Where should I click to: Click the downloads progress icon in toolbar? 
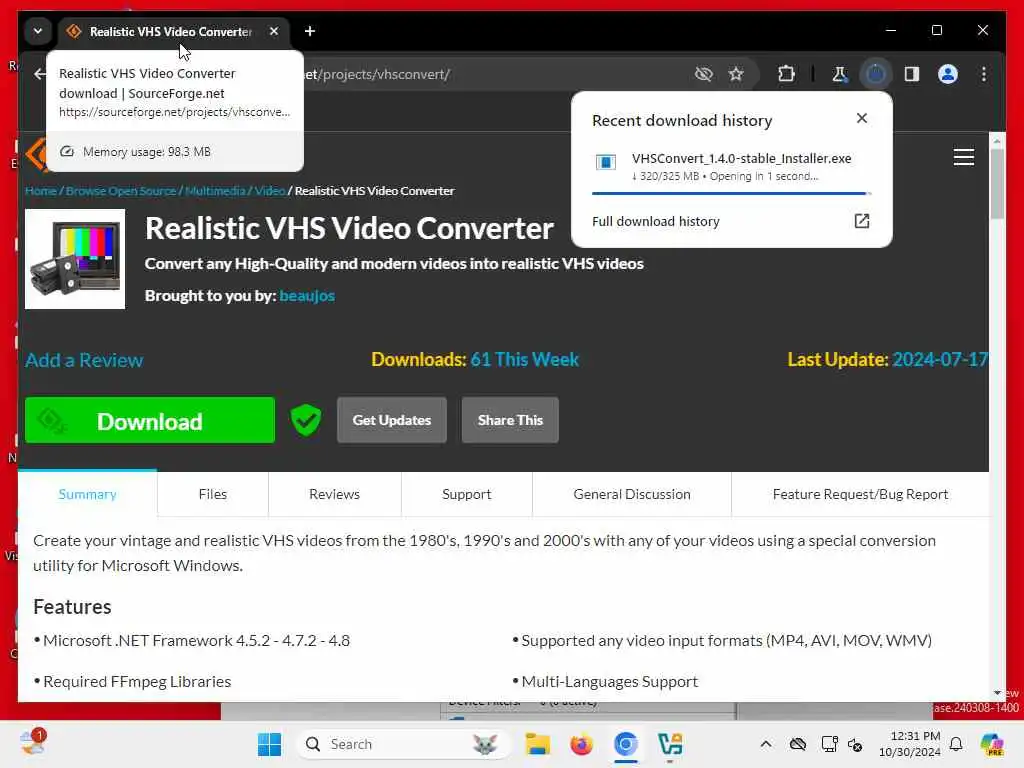point(875,74)
